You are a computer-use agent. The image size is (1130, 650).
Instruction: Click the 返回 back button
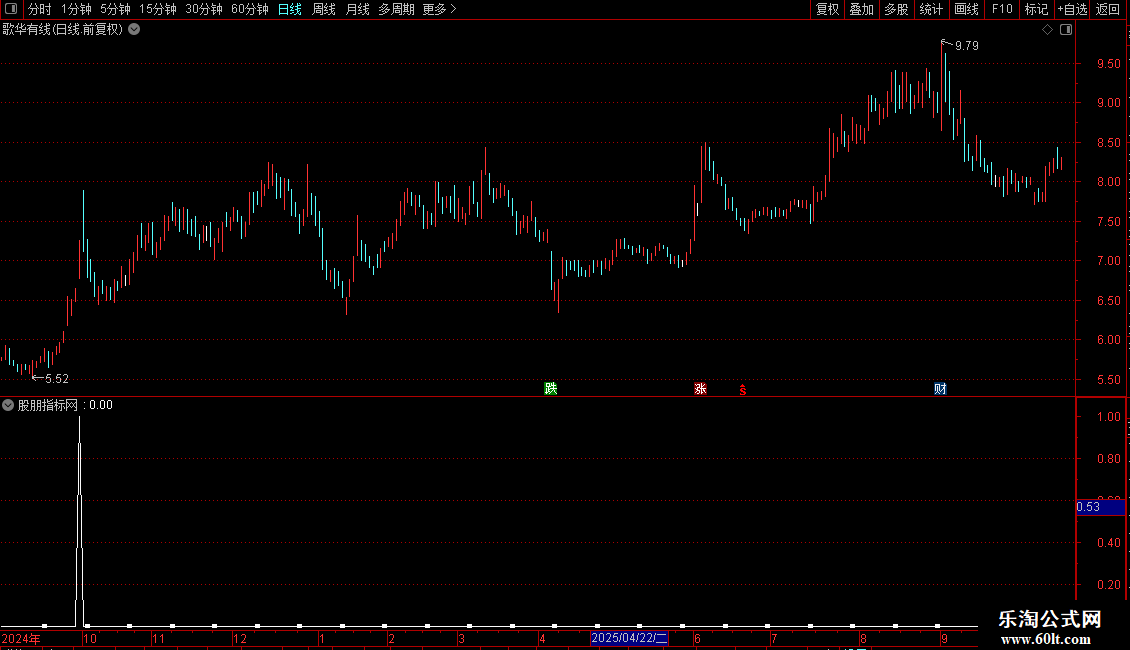click(x=1108, y=9)
